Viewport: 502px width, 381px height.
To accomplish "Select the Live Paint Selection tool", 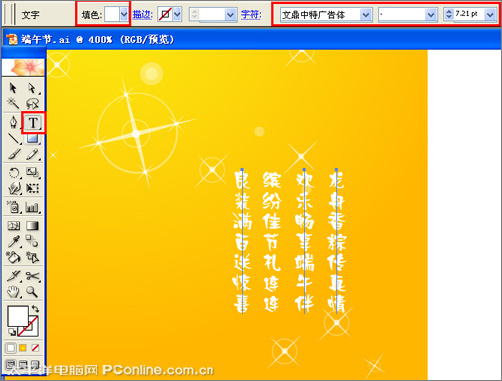I will click(32, 257).
